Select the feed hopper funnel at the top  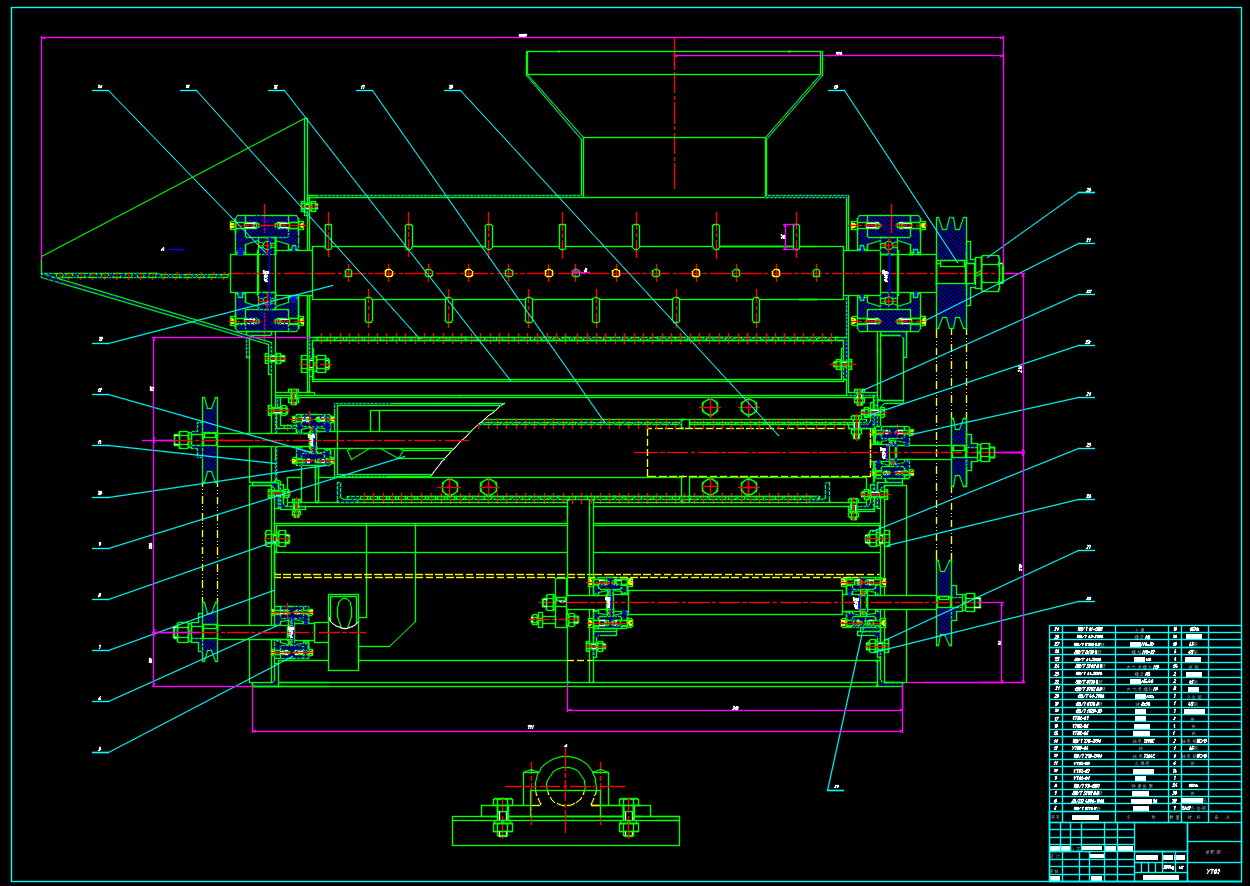point(674,124)
